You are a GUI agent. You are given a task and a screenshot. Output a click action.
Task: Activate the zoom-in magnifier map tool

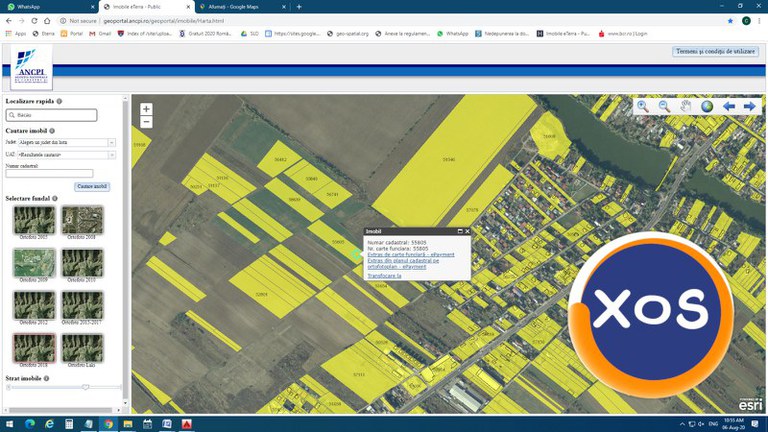point(643,106)
